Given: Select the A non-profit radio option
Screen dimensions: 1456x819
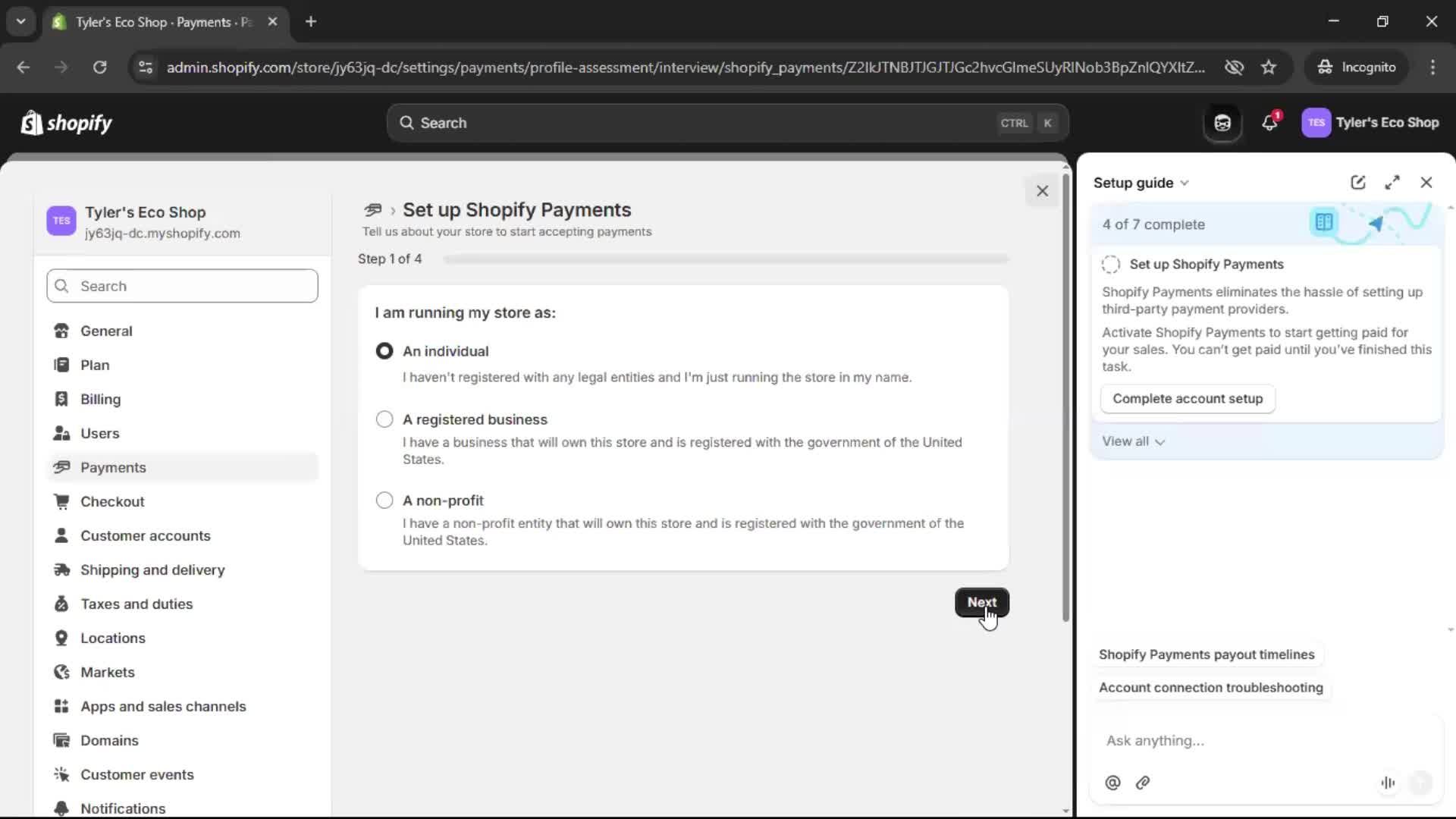Looking at the screenshot, I should (x=384, y=500).
